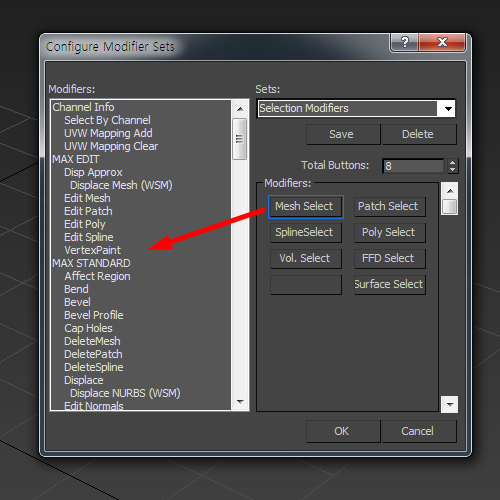This screenshot has height=500, width=500.
Task: Click the modifiers list scrollbar thumb
Action: [x=239, y=139]
